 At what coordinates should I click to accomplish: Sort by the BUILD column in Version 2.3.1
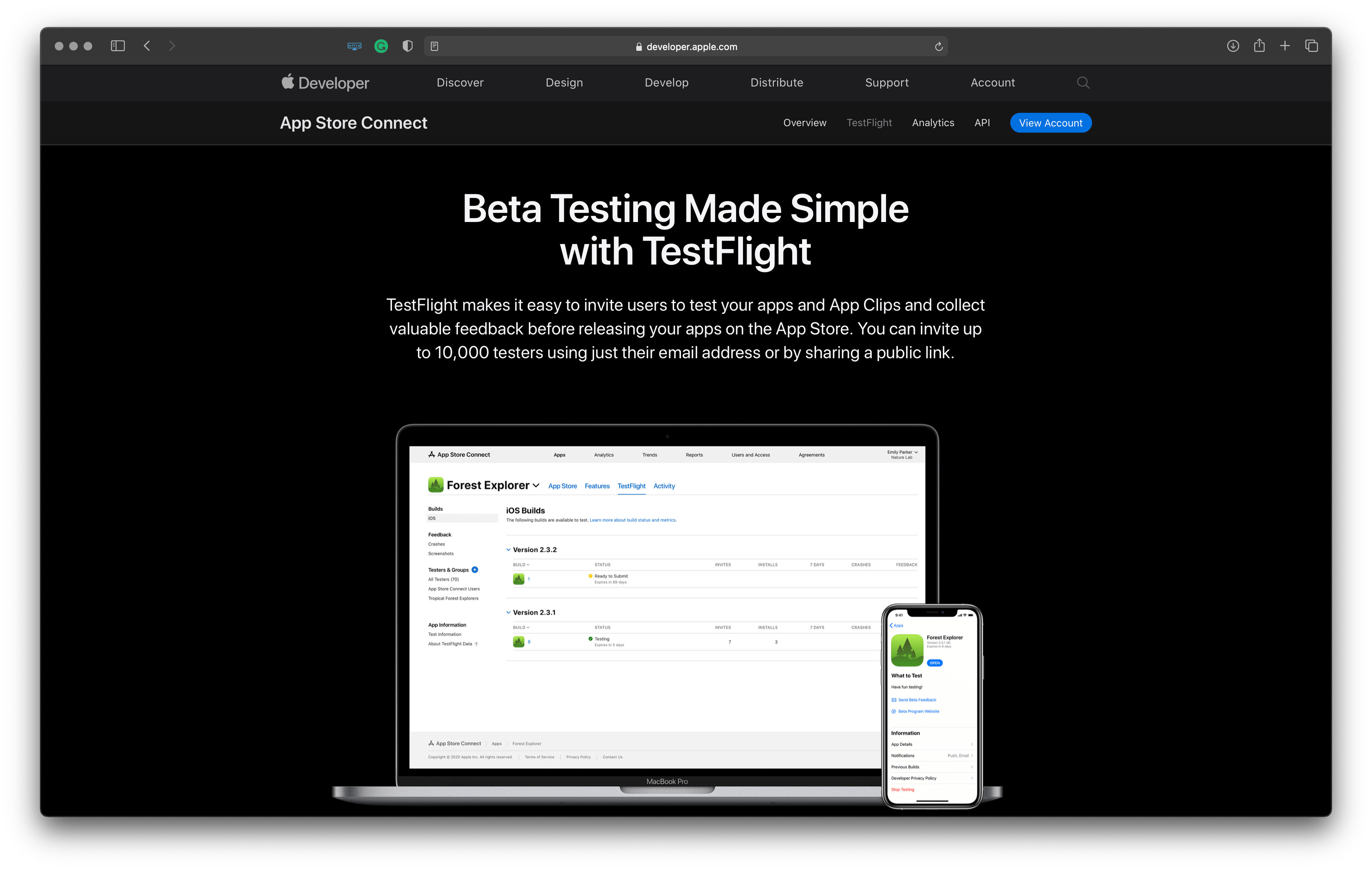521,627
